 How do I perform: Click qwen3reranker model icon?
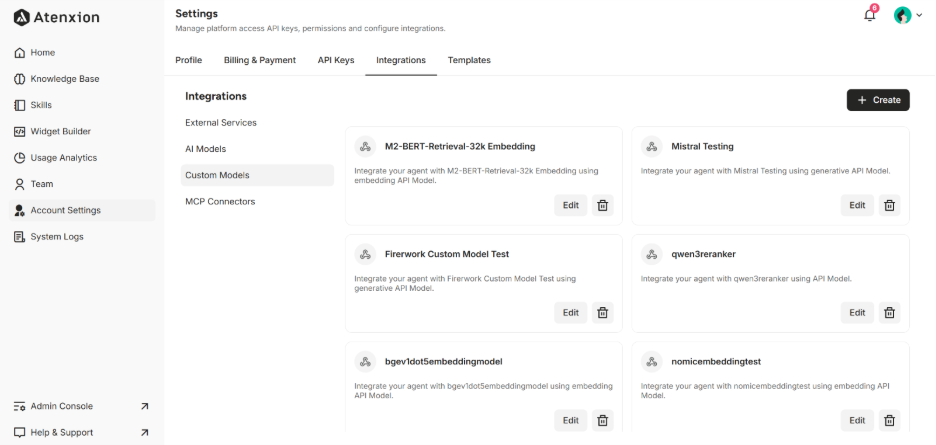click(652, 254)
